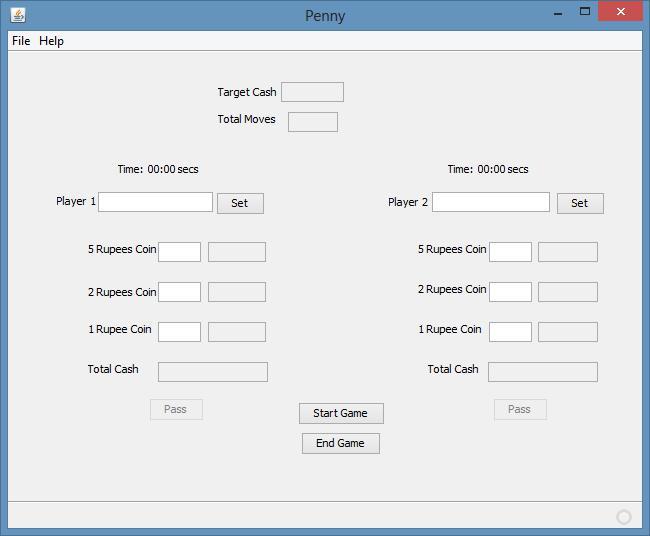
Task: Focus the Player 1 name field
Action: click(x=155, y=202)
